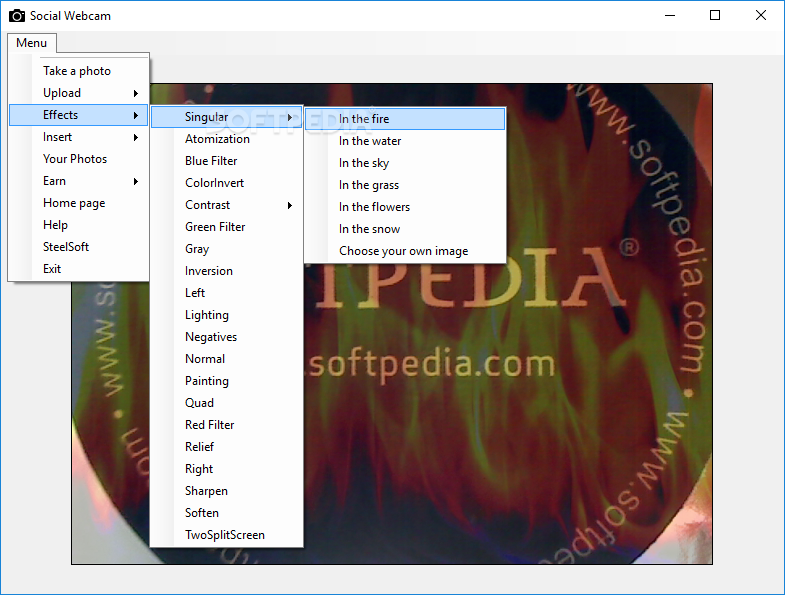This screenshot has height=595, width=785.
Task: Open the Effects submenu
Action: pyautogui.click(x=79, y=115)
